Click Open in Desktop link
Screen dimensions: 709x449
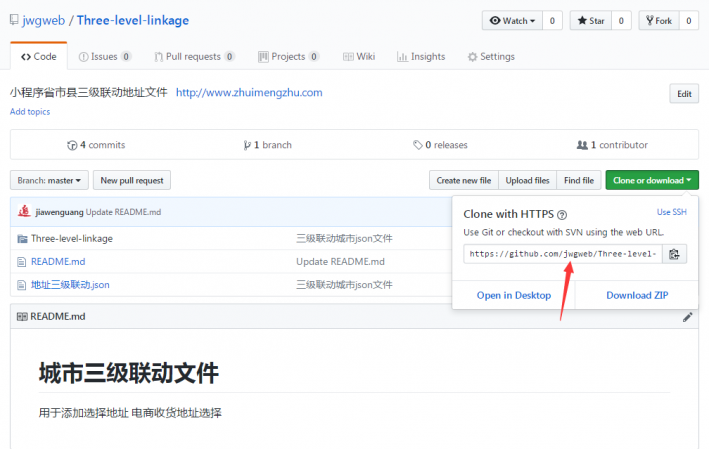point(514,295)
